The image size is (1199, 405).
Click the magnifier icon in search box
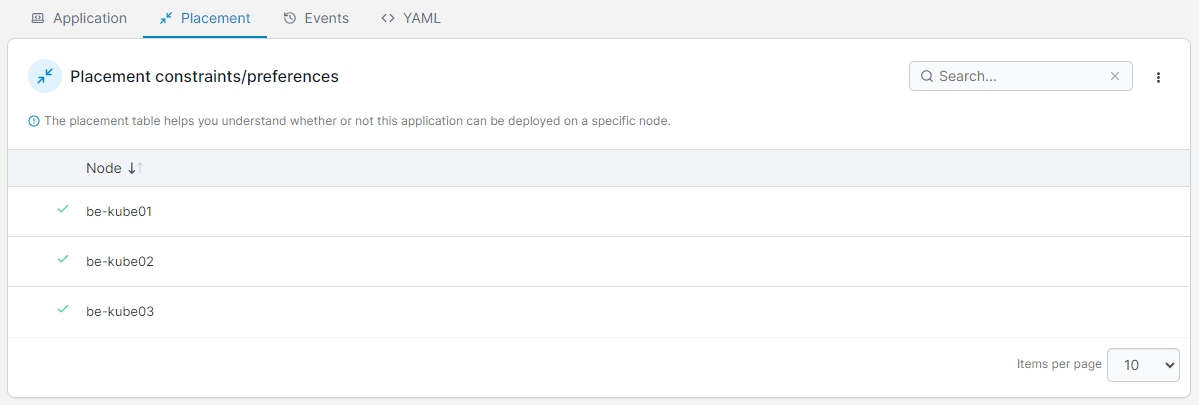[x=927, y=76]
